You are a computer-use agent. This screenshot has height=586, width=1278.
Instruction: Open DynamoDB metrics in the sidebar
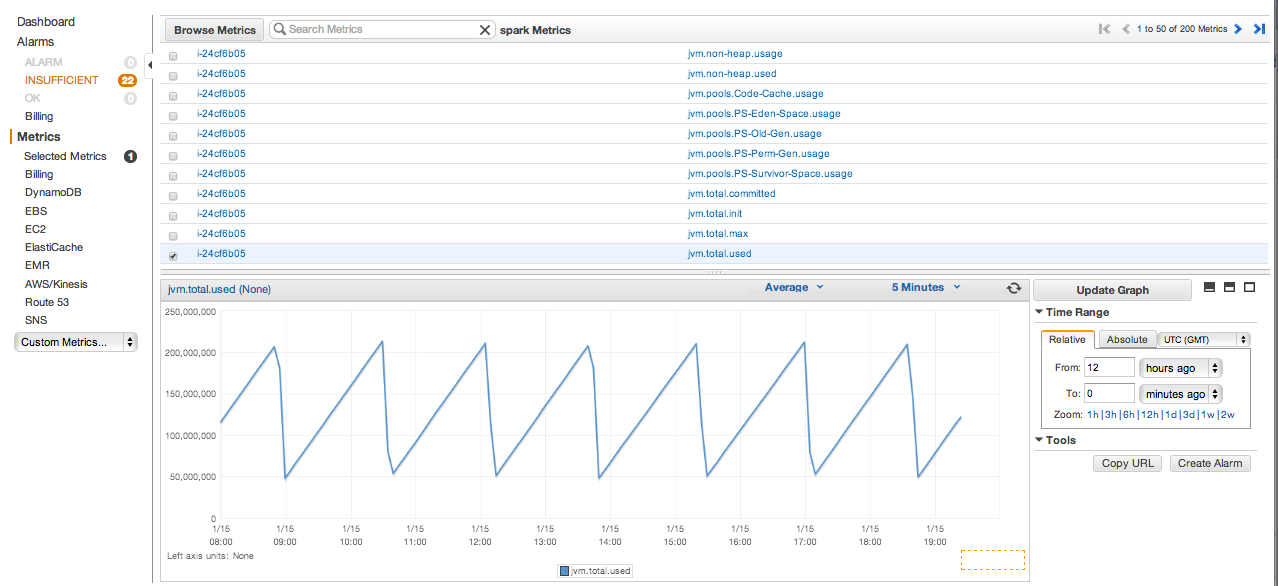53,192
